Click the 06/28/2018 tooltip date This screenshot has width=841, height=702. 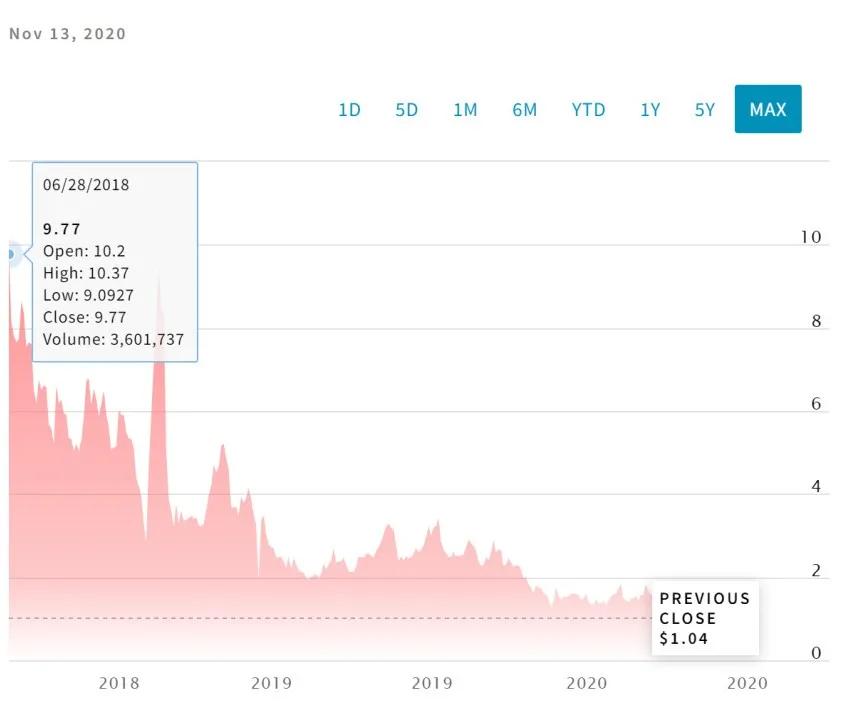coord(86,185)
